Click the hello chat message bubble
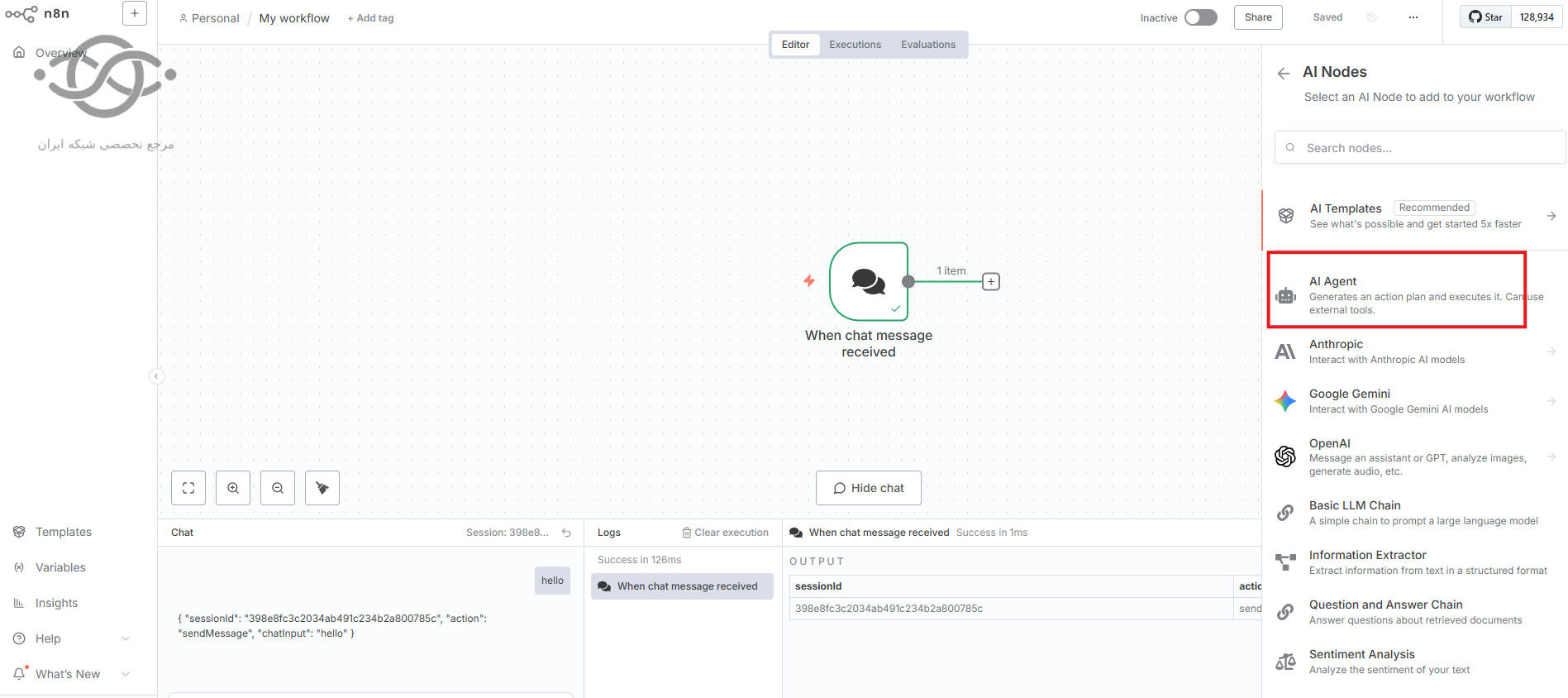 coord(552,581)
